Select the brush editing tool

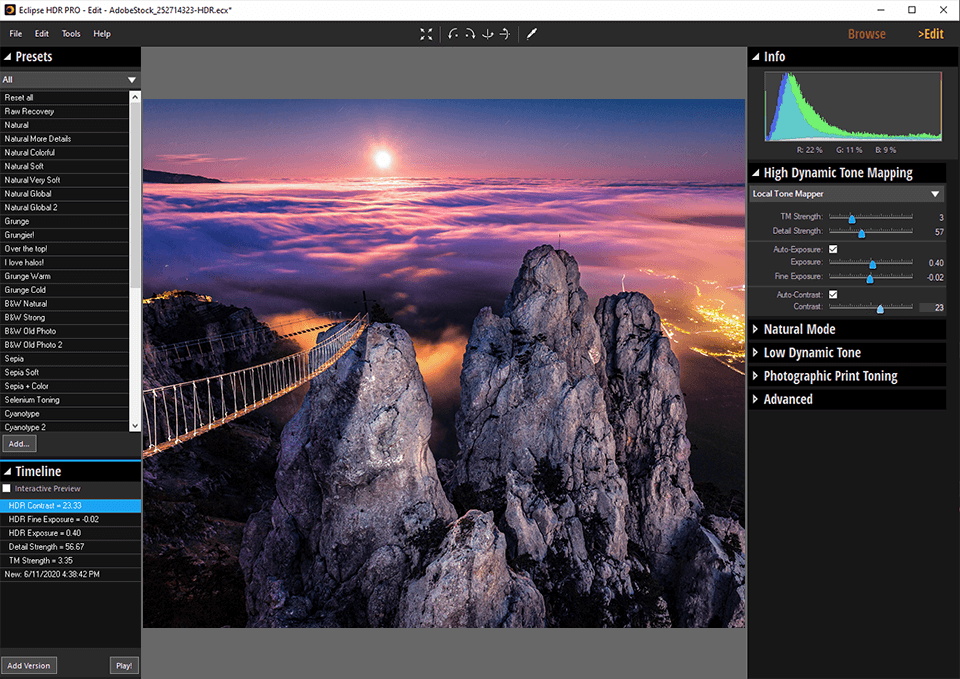(x=531, y=33)
